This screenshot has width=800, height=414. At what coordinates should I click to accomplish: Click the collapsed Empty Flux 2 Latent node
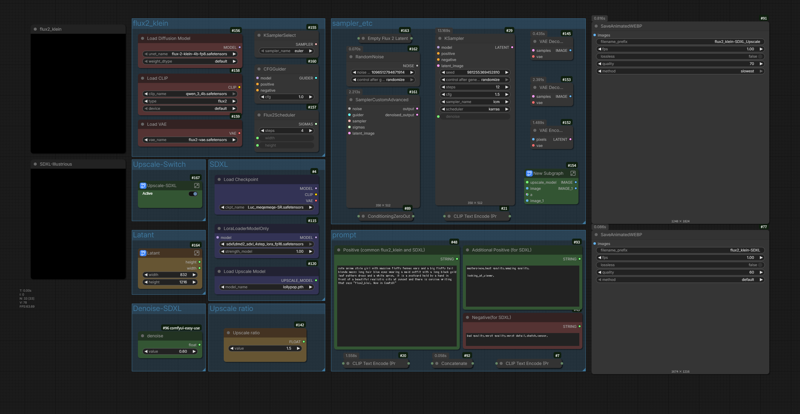pos(387,38)
